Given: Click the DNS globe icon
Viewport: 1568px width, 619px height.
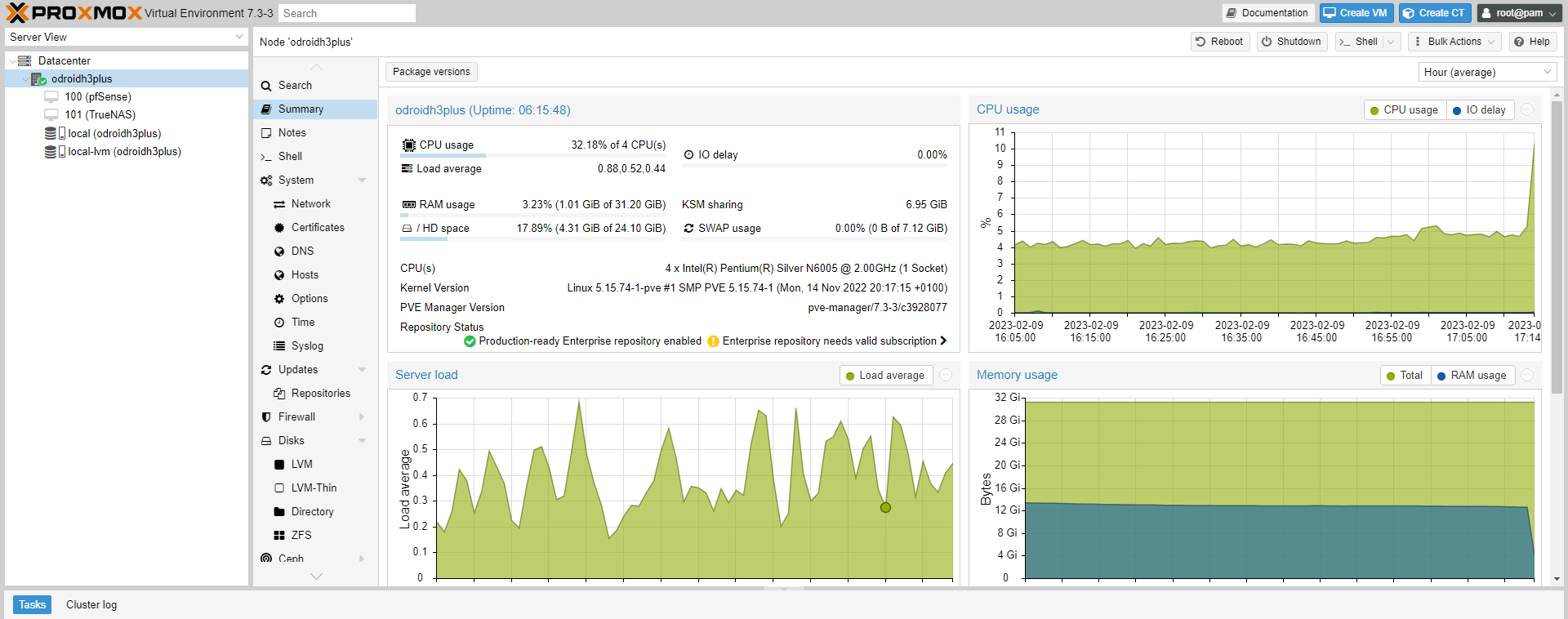Looking at the screenshot, I should (x=279, y=252).
